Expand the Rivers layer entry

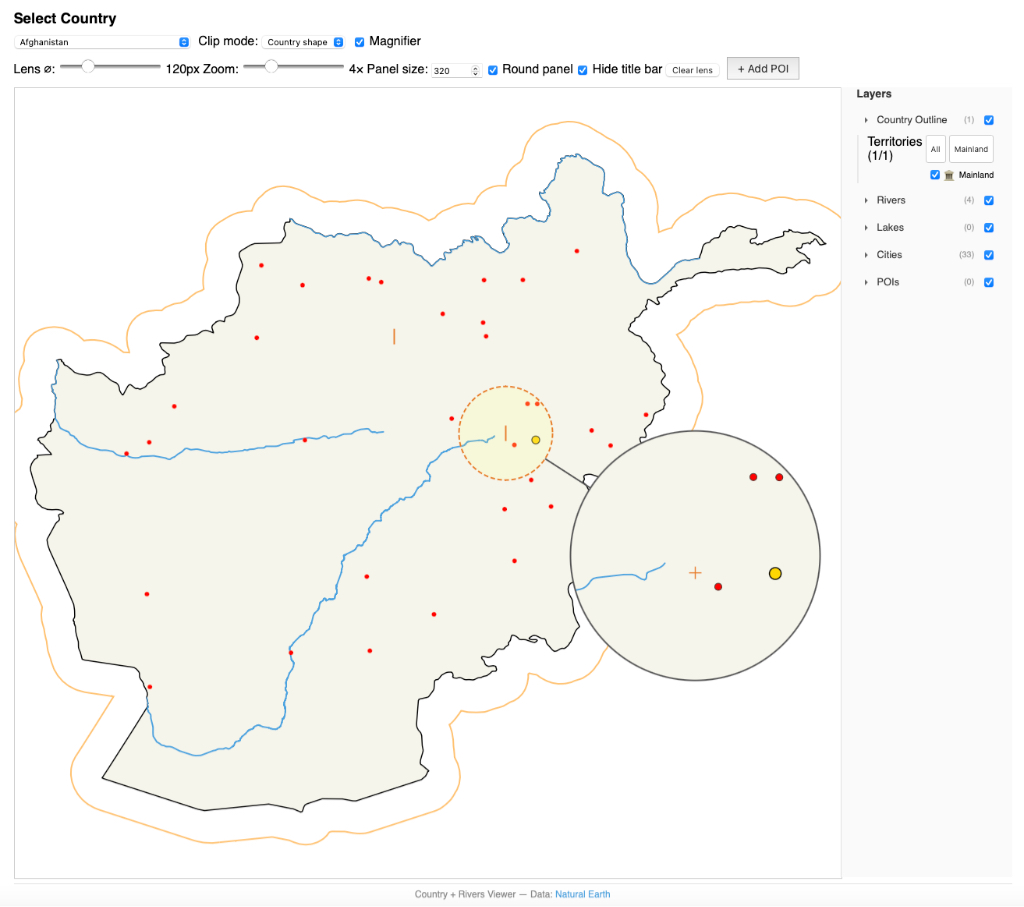pos(865,200)
